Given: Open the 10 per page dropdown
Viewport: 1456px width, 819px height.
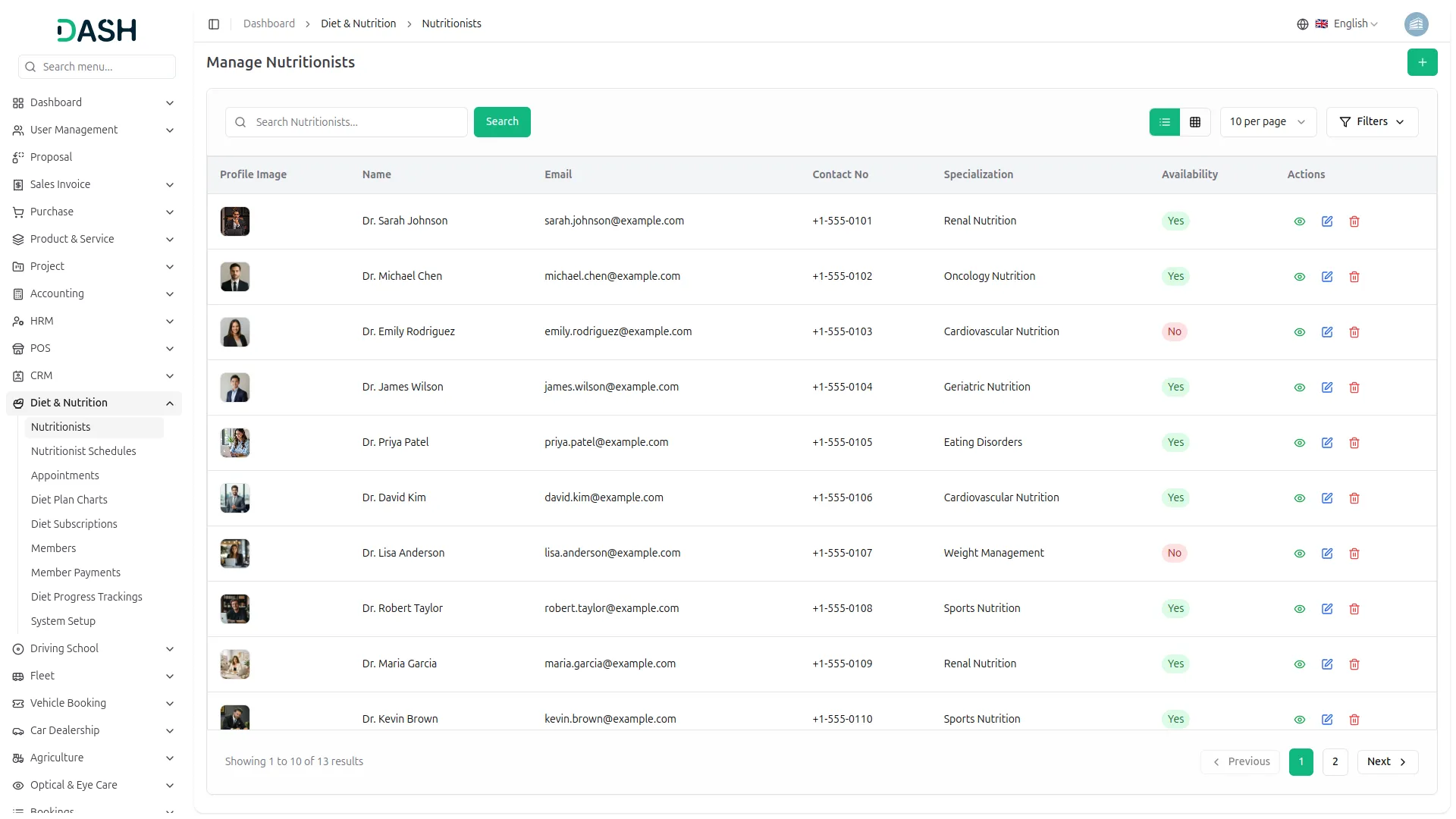Looking at the screenshot, I should 1267,122.
